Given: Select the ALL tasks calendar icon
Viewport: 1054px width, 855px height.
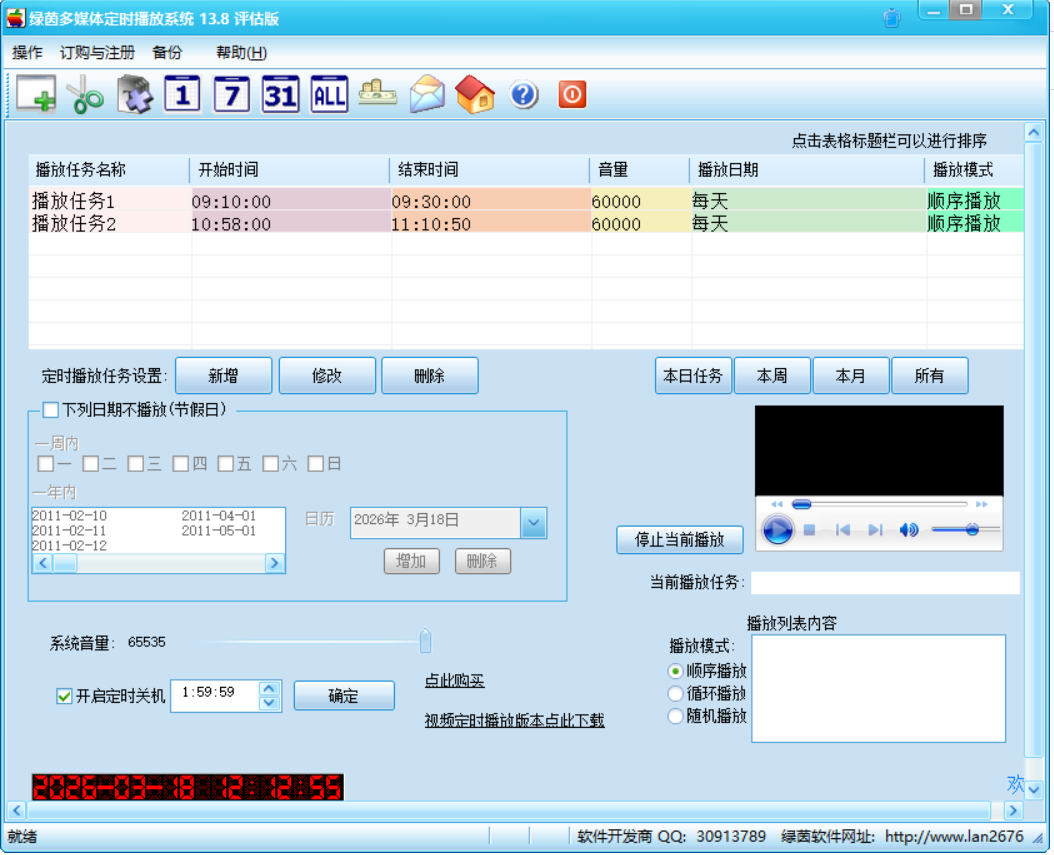Looking at the screenshot, I should coord(329,93).
